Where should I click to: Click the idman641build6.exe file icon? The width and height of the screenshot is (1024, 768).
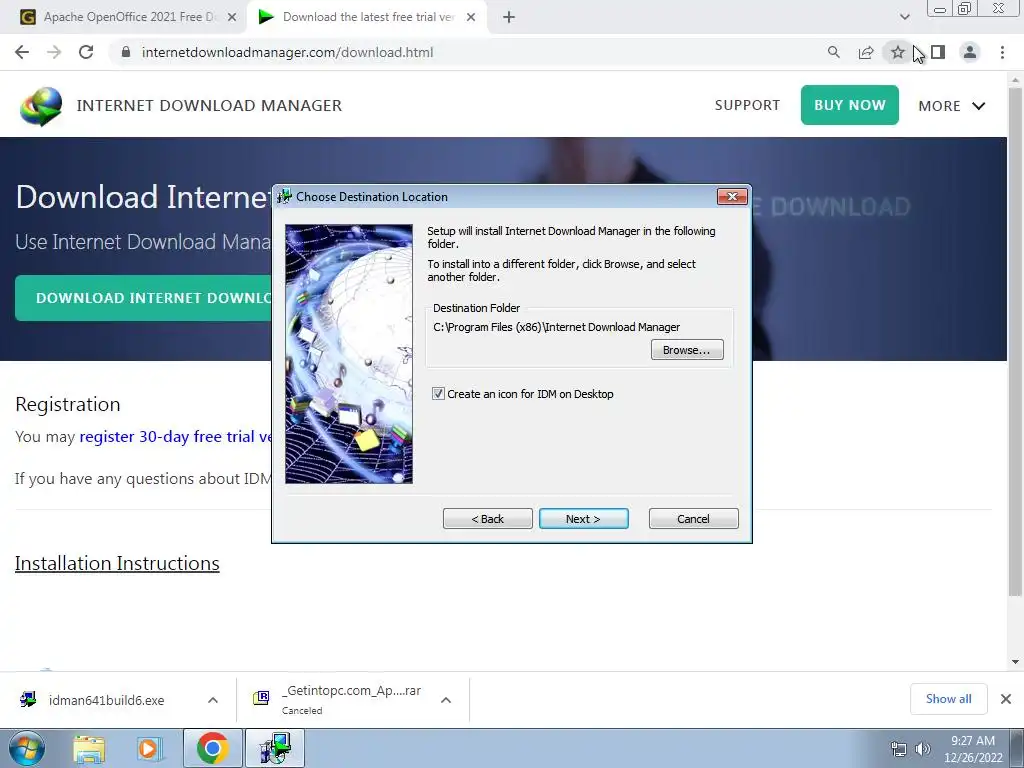point(28,699)
